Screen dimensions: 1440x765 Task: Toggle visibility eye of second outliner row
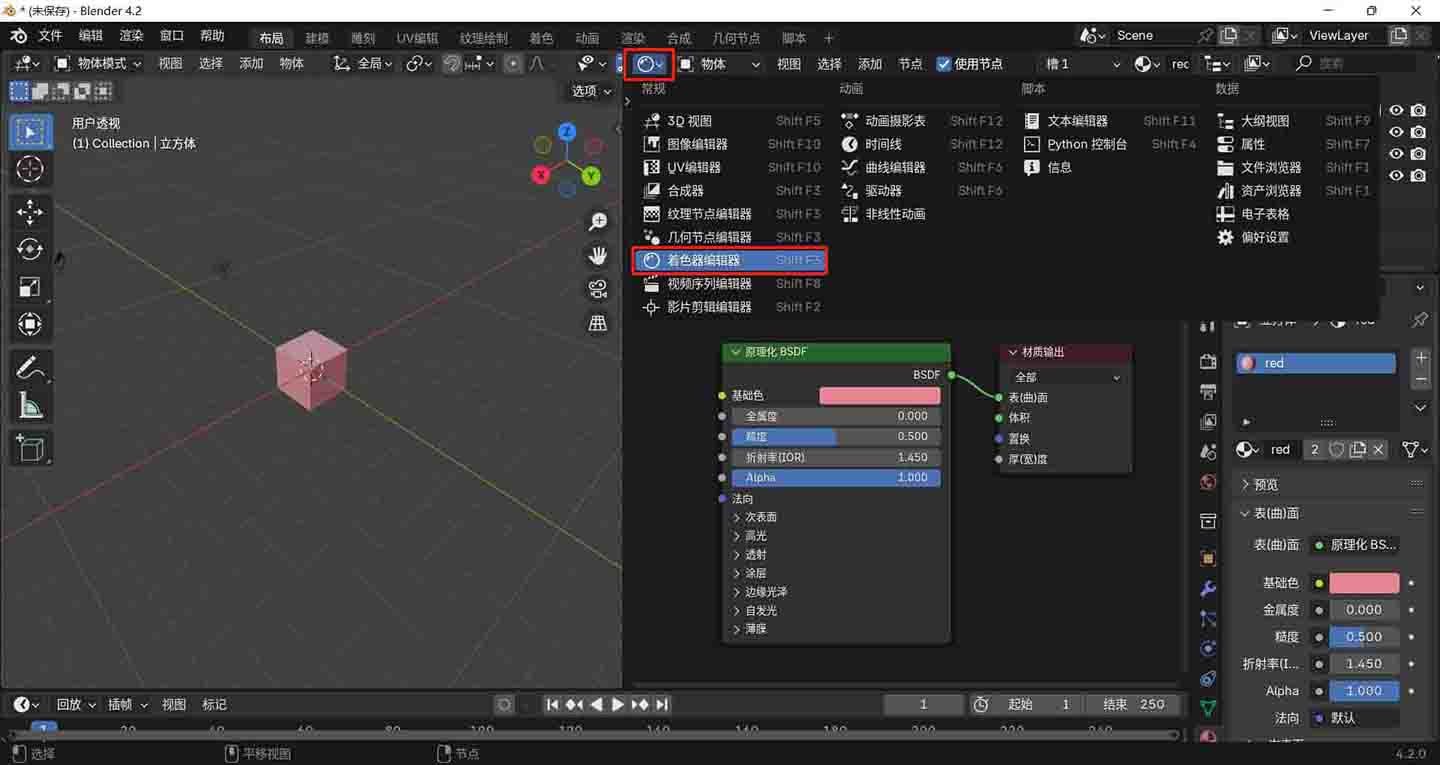tap(1396, 132)
